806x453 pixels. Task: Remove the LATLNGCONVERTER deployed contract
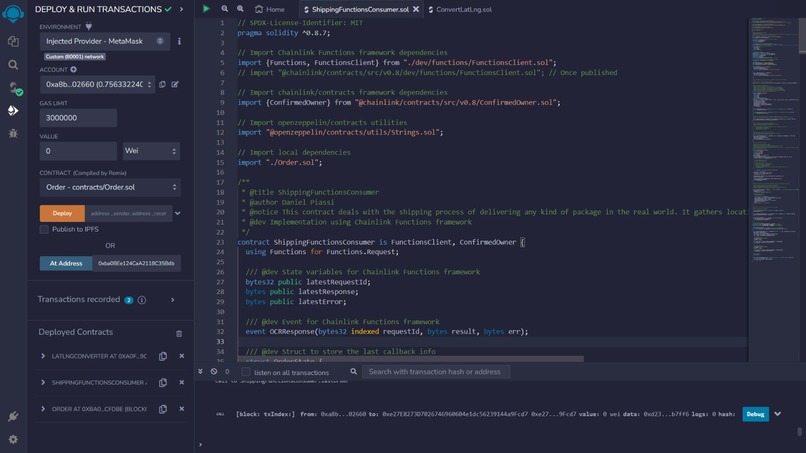click(181, 356)
